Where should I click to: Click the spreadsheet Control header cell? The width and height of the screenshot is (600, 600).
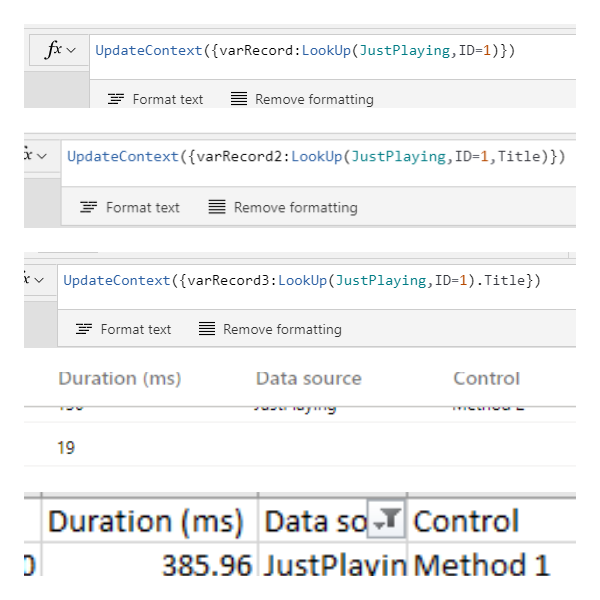coord(492,520)
